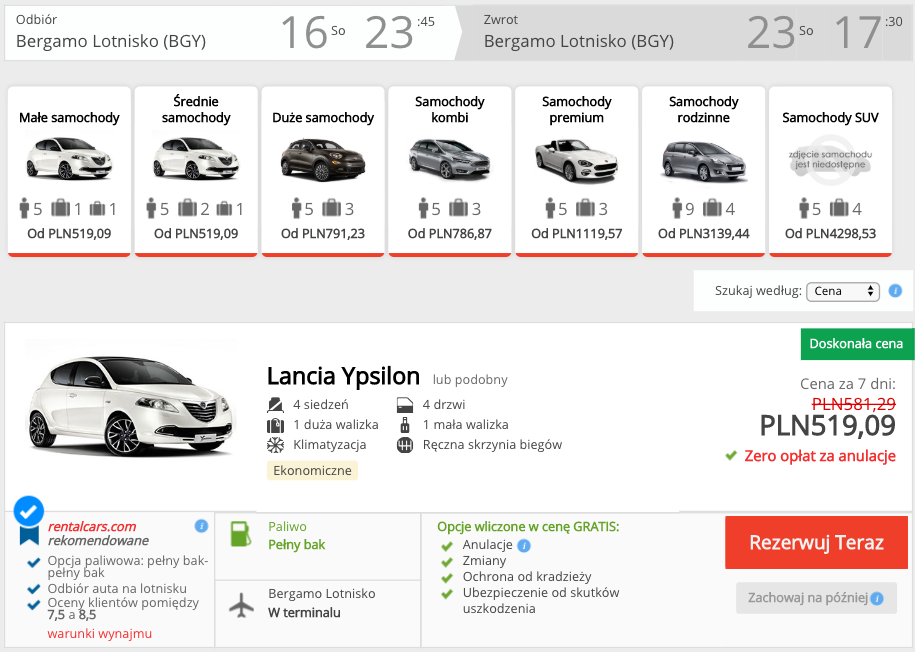Click the suitcase icon next to 1 duża walizka

click(274, 425)
